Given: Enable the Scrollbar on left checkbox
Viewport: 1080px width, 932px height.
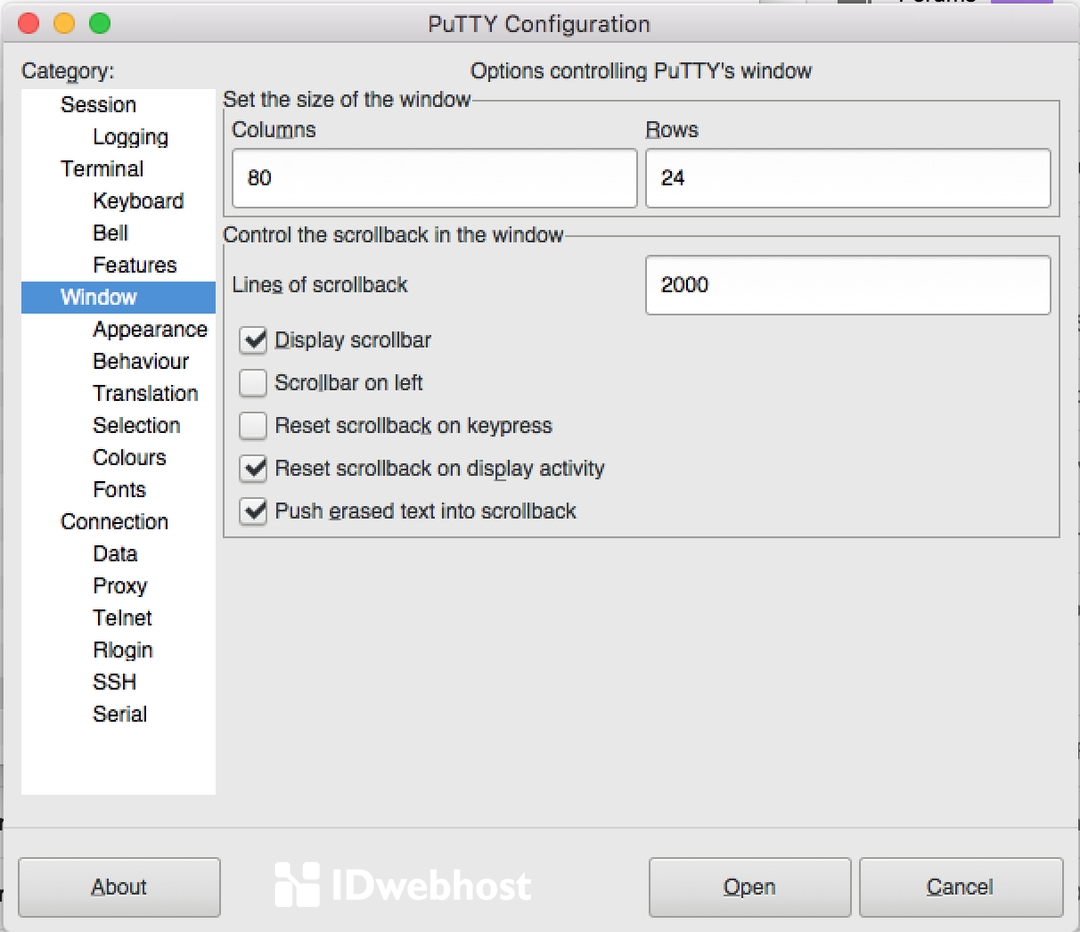Looking at the screenshot, I should (254, 383).
